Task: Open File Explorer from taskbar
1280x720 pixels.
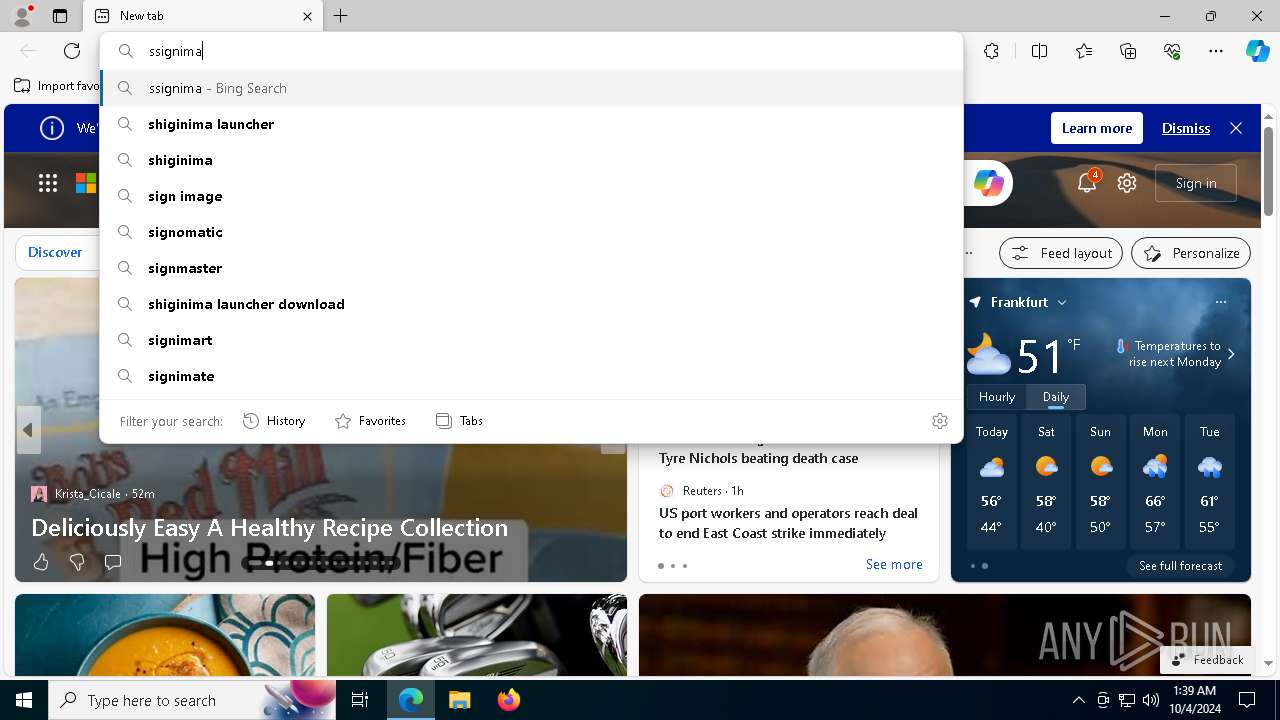Action: (x=459, y=700)
